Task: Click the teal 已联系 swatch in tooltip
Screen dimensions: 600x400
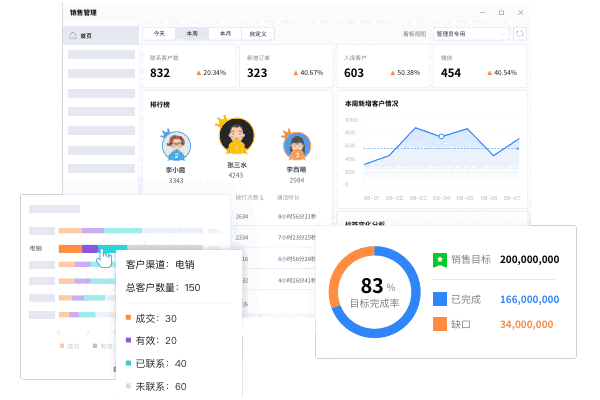Action: click(129, 362)
